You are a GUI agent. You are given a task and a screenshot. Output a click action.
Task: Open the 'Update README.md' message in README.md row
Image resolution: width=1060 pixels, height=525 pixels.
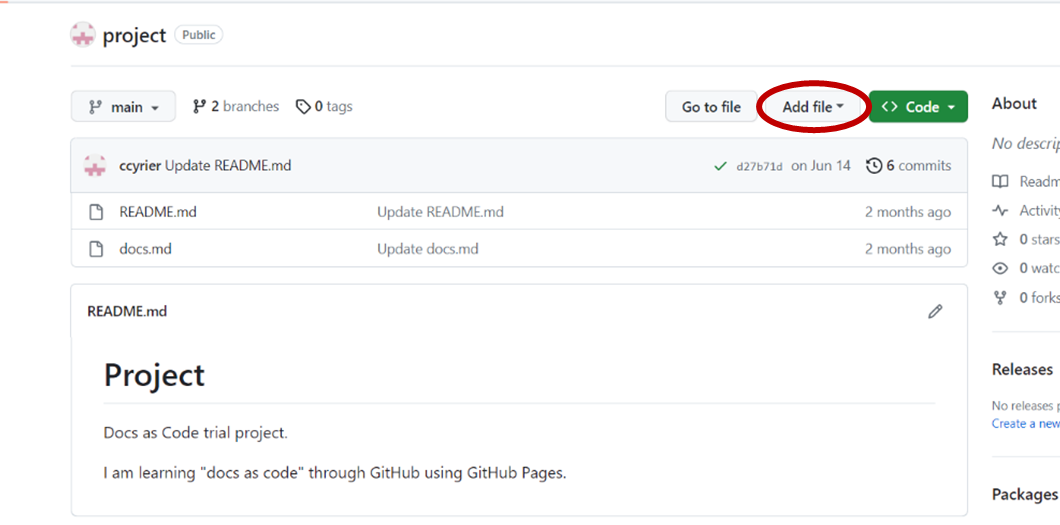pyautogui.click(x=440, y=212)
